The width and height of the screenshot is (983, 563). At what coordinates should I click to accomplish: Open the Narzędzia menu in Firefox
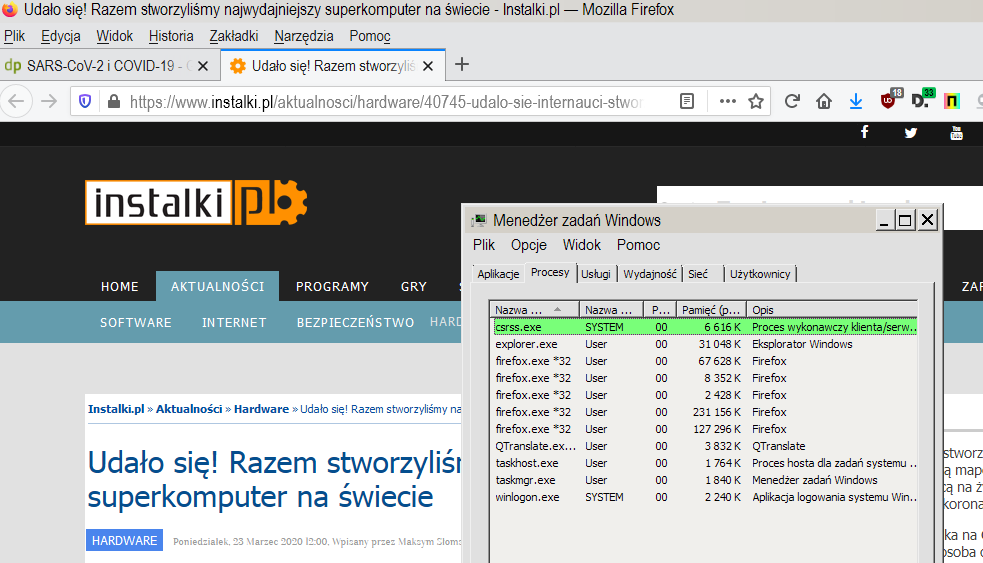303,36
